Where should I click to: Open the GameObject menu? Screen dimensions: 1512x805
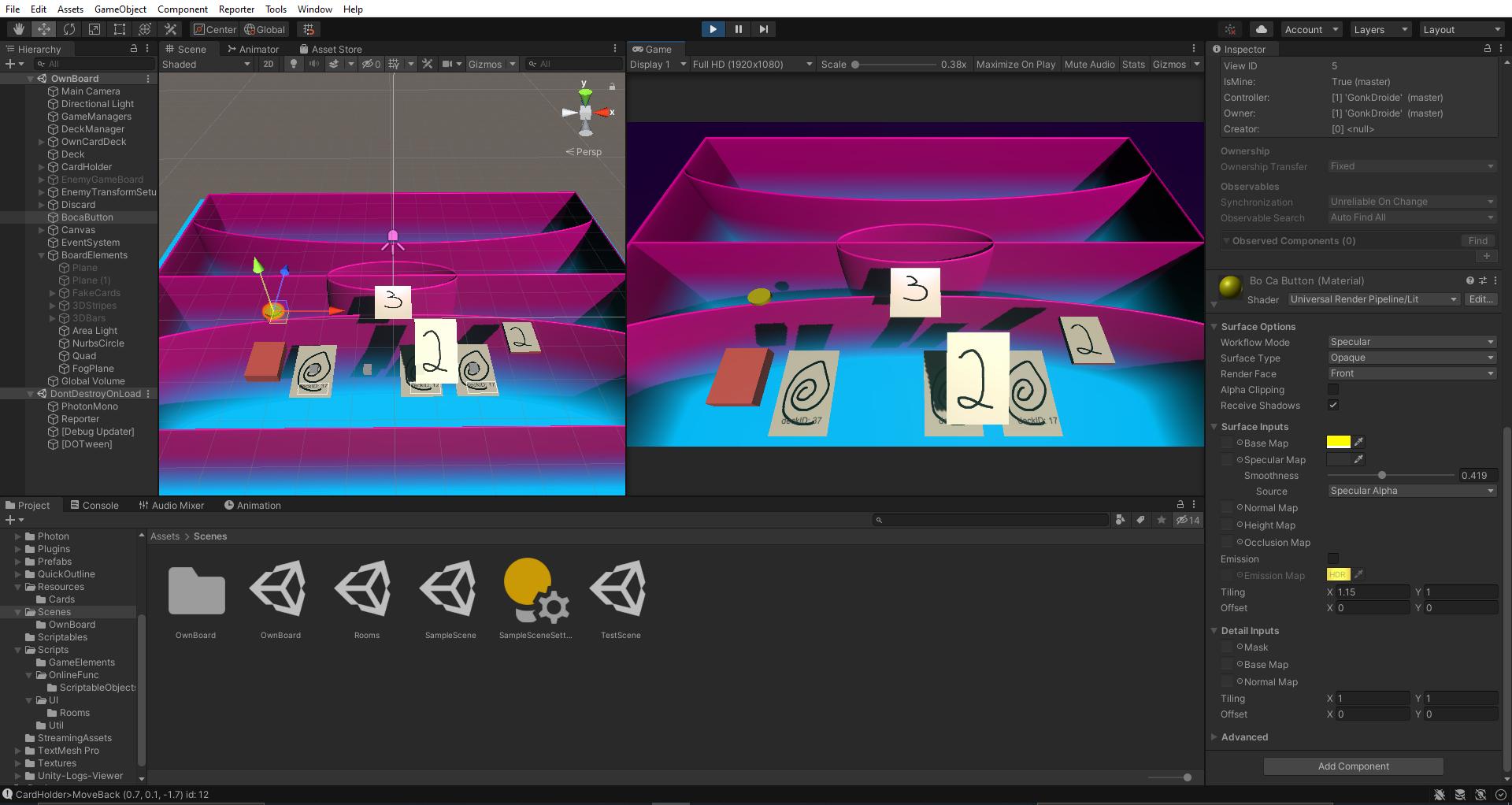(x=120, y=9)
